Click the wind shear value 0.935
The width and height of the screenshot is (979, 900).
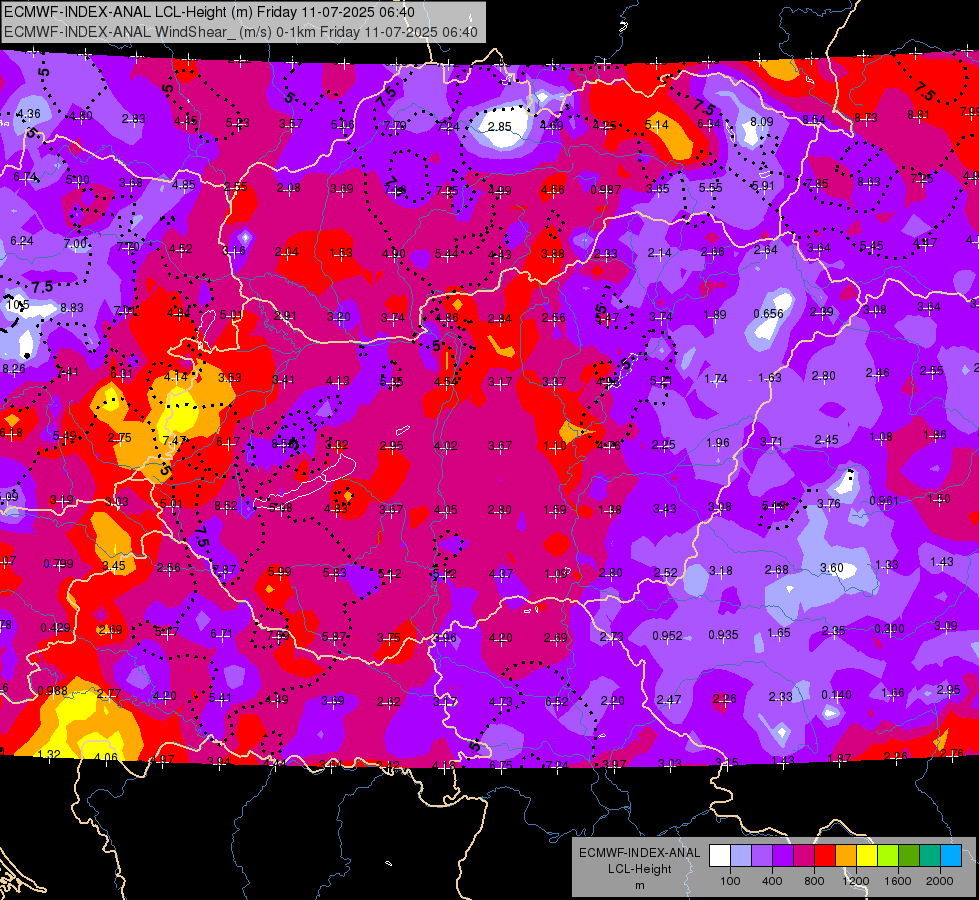tap(723, 635)
